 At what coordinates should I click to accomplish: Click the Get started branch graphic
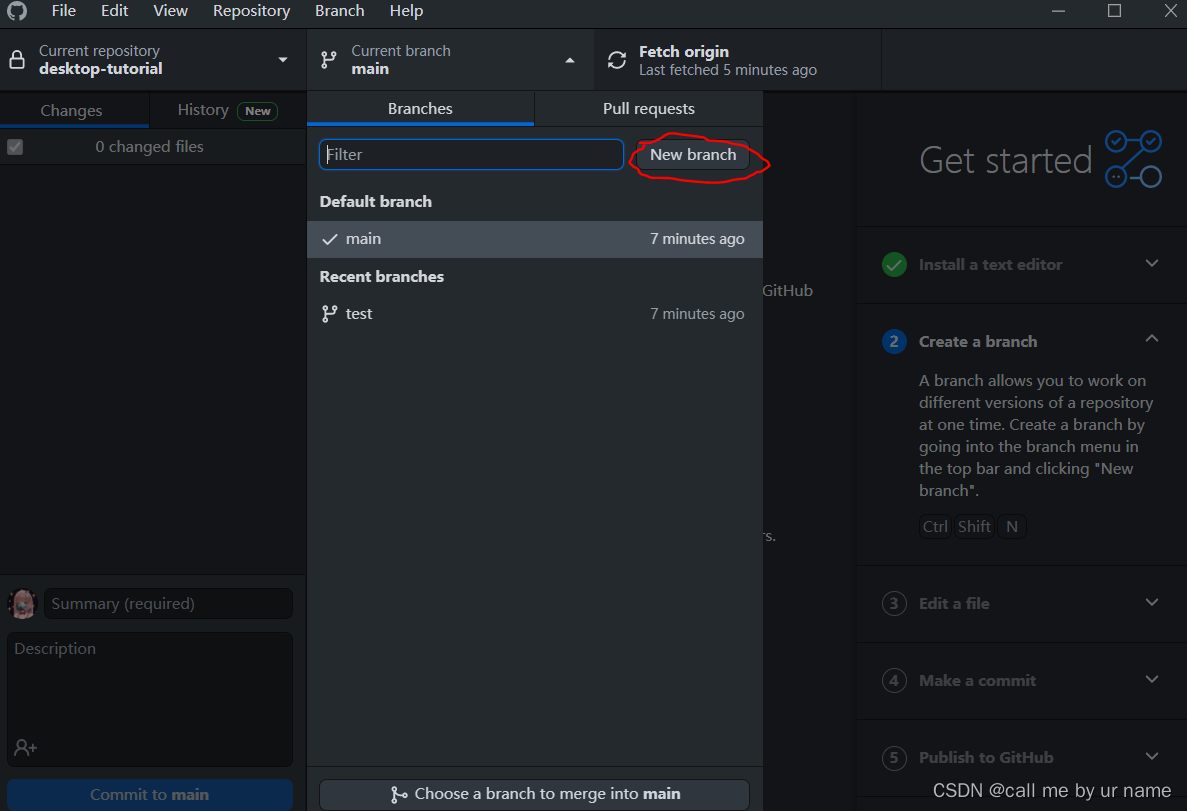click(x=1134, y=158)
